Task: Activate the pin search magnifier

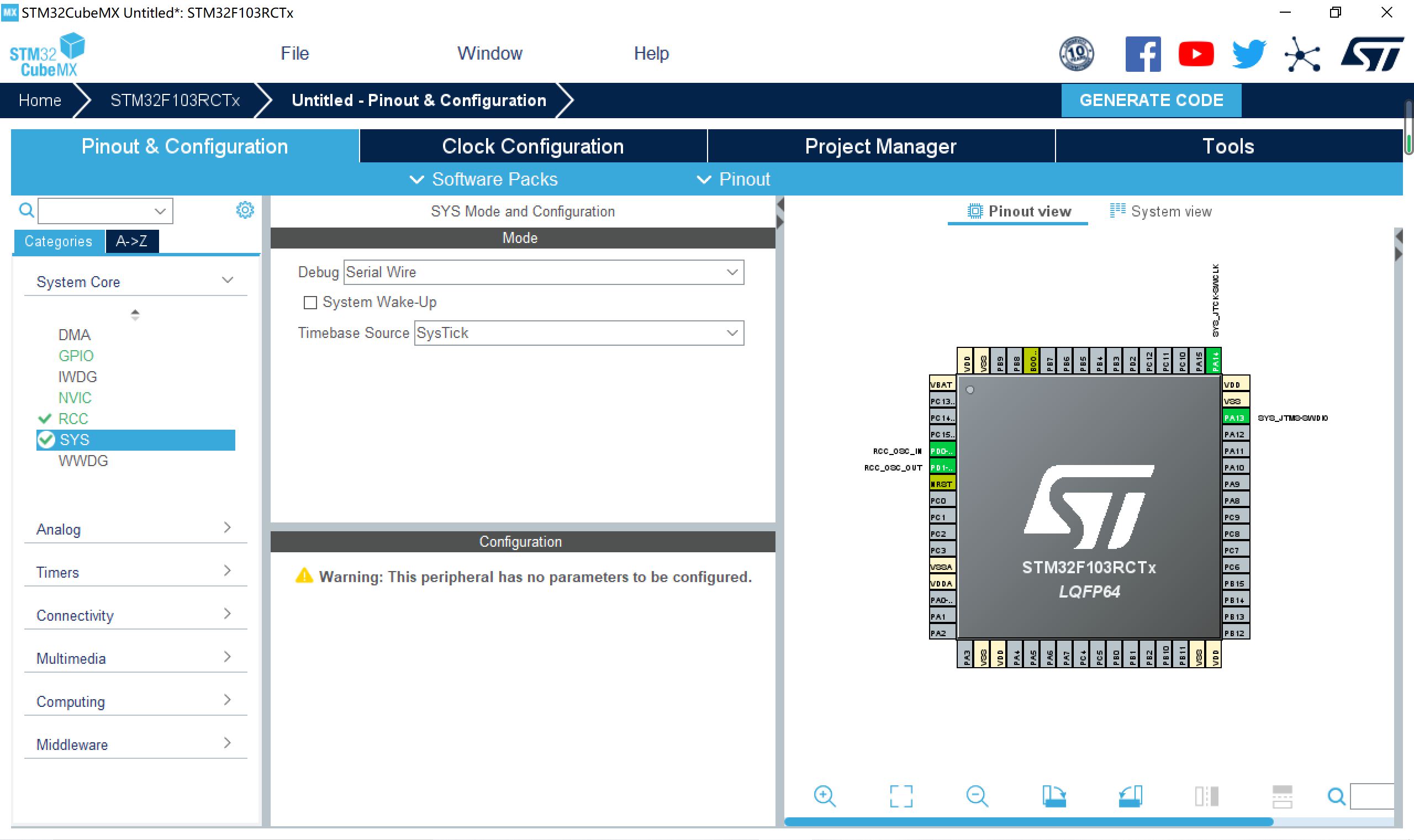Action: 1337,796
